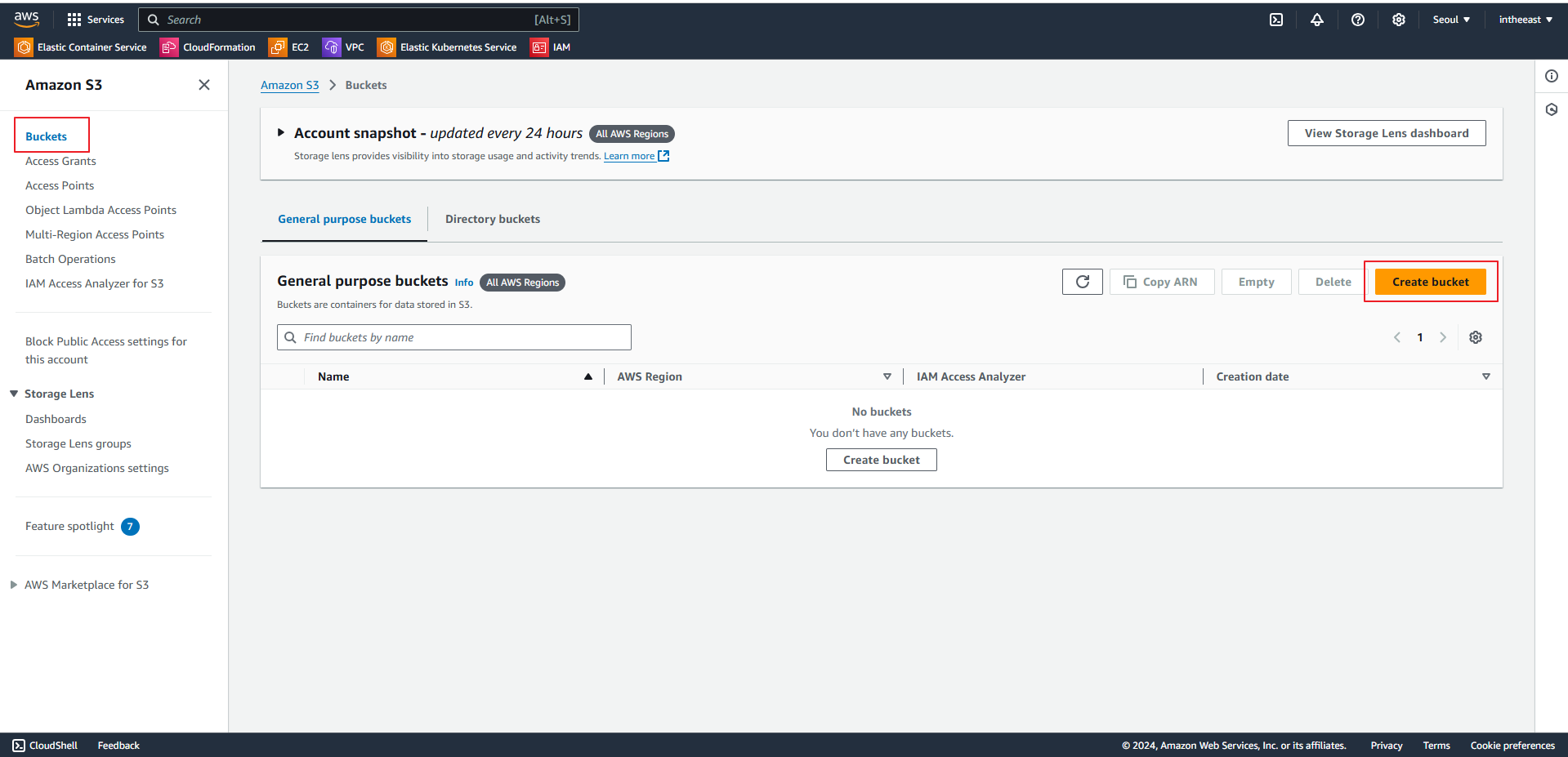Focus the top AWS Search bar

coord(359,20)
